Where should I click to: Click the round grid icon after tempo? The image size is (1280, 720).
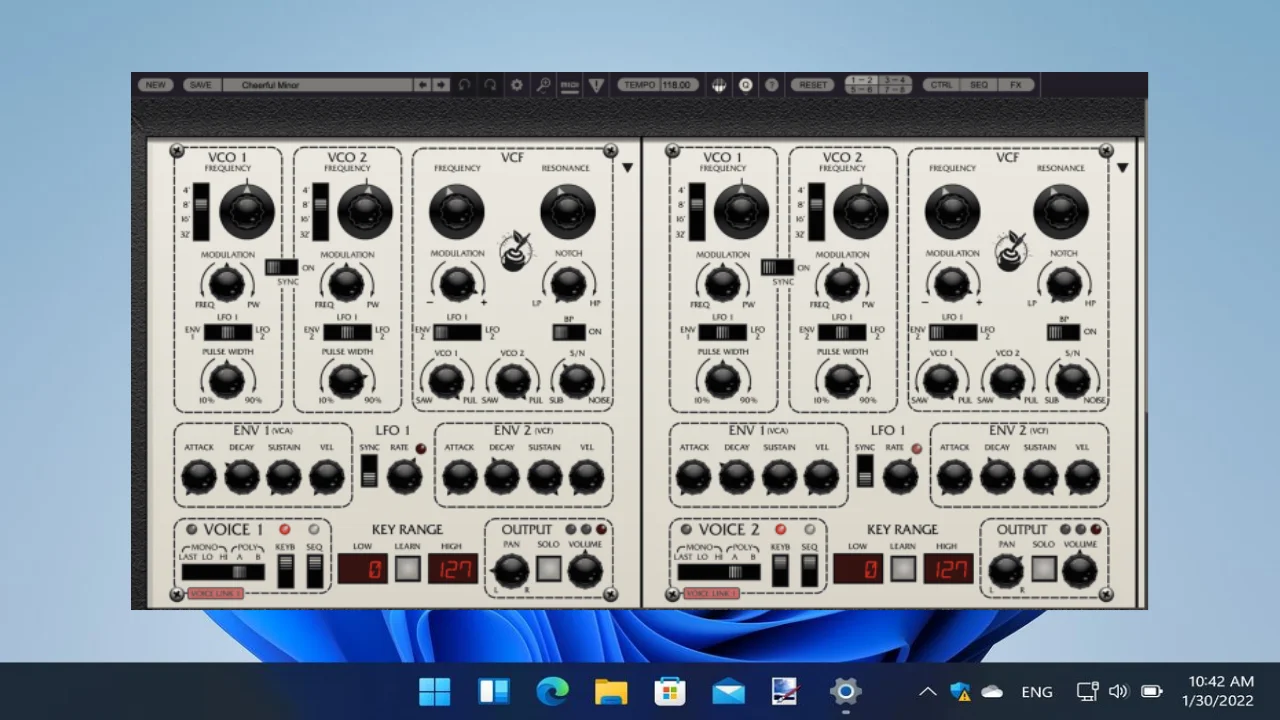pos(719,85)
